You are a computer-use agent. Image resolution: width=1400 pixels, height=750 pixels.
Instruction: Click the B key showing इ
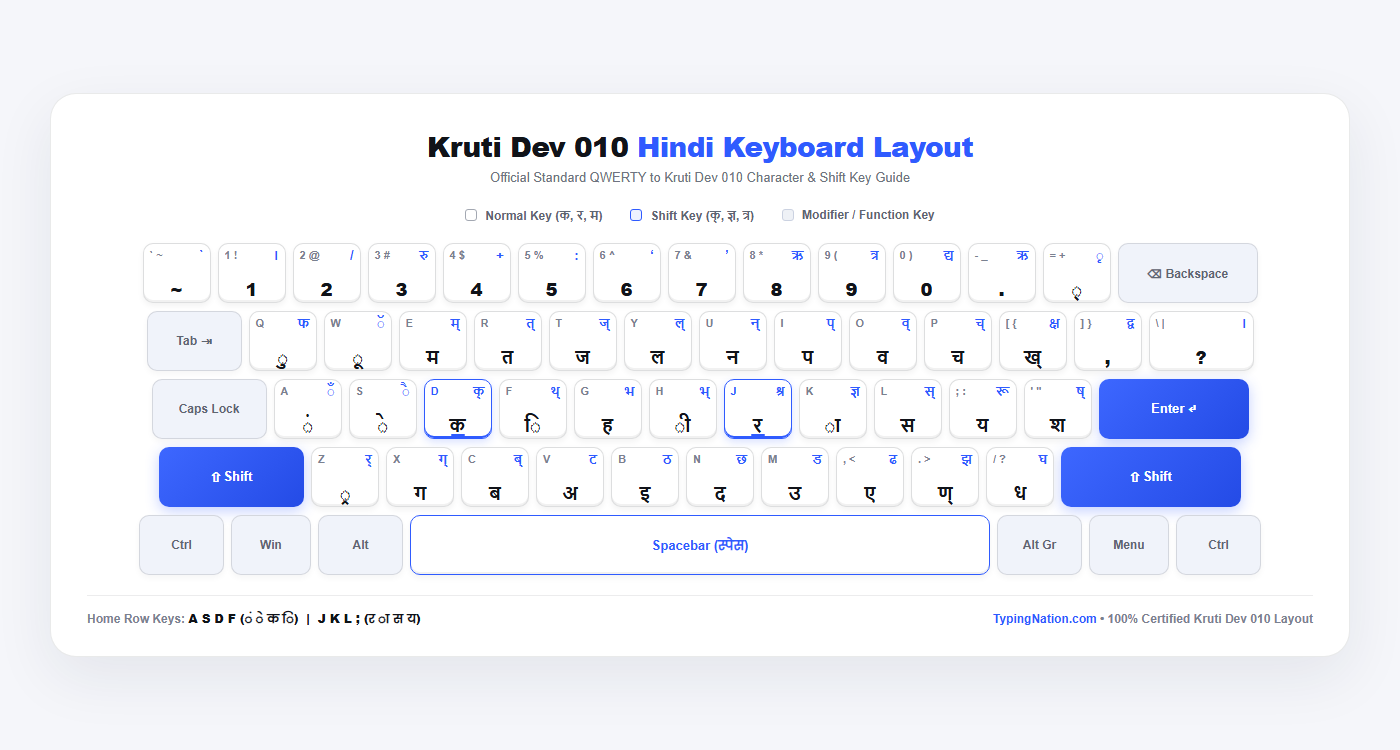[x=644, y=477]
